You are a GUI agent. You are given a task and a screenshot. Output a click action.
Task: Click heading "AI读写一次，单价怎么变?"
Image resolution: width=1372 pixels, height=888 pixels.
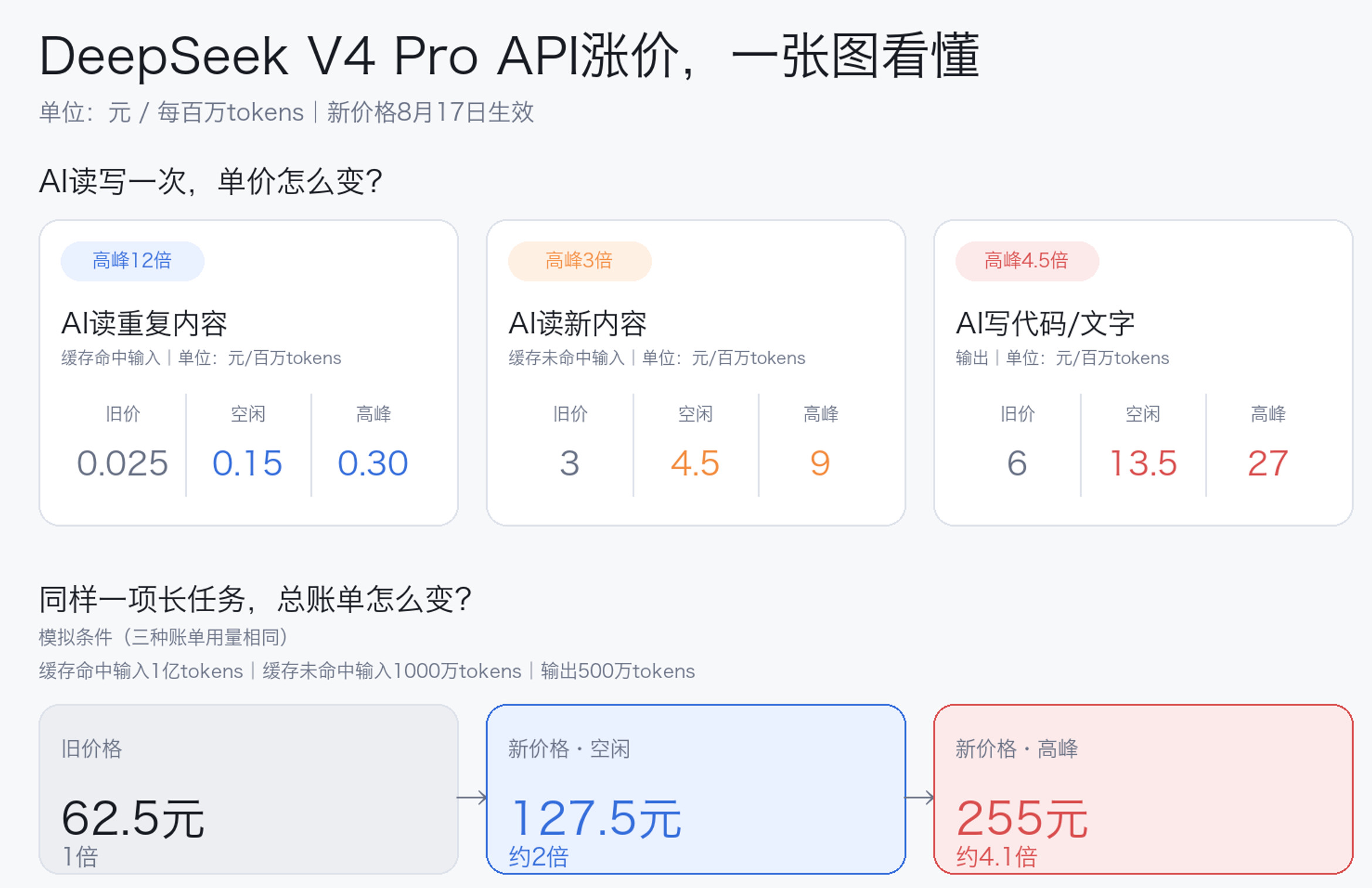coord(211,181)
